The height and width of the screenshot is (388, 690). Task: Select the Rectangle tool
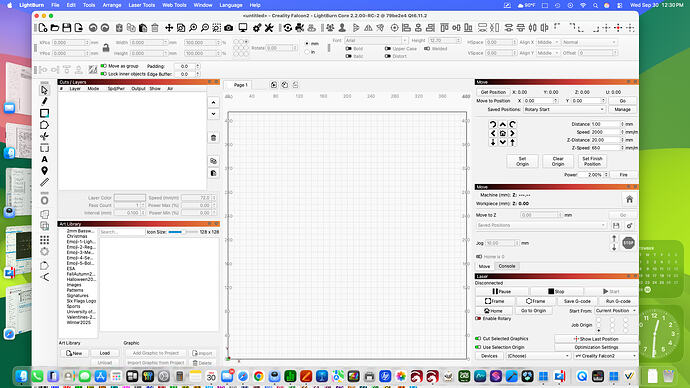tap(44, 113)
